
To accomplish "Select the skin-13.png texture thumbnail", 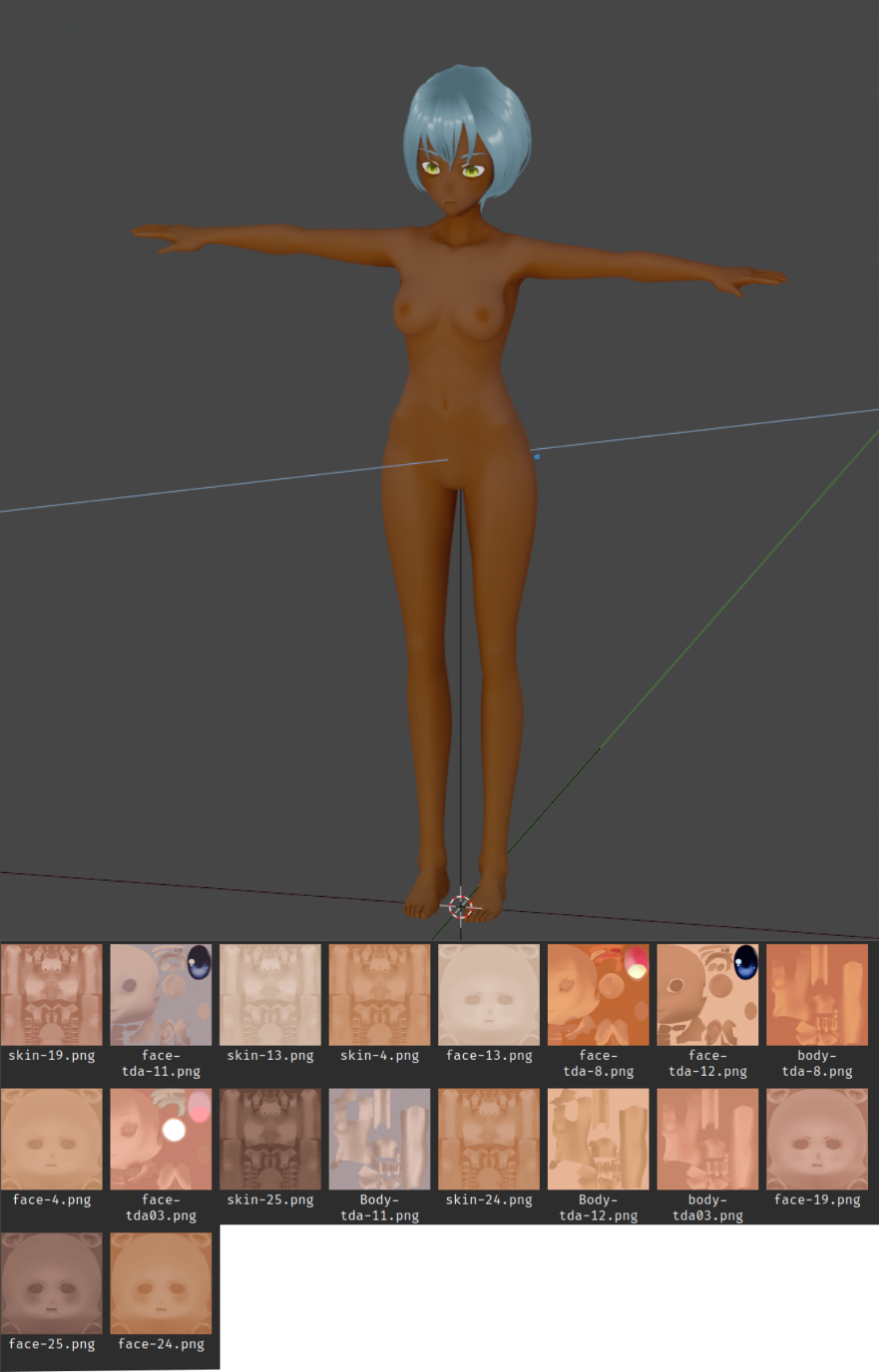I will pyautogui.click(x=270, y=995).
